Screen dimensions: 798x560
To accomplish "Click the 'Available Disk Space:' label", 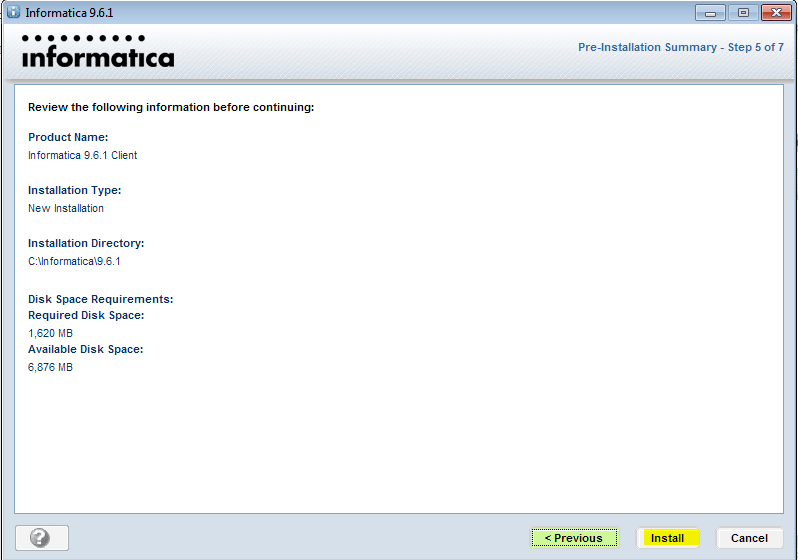I will [x=86, y=349].
